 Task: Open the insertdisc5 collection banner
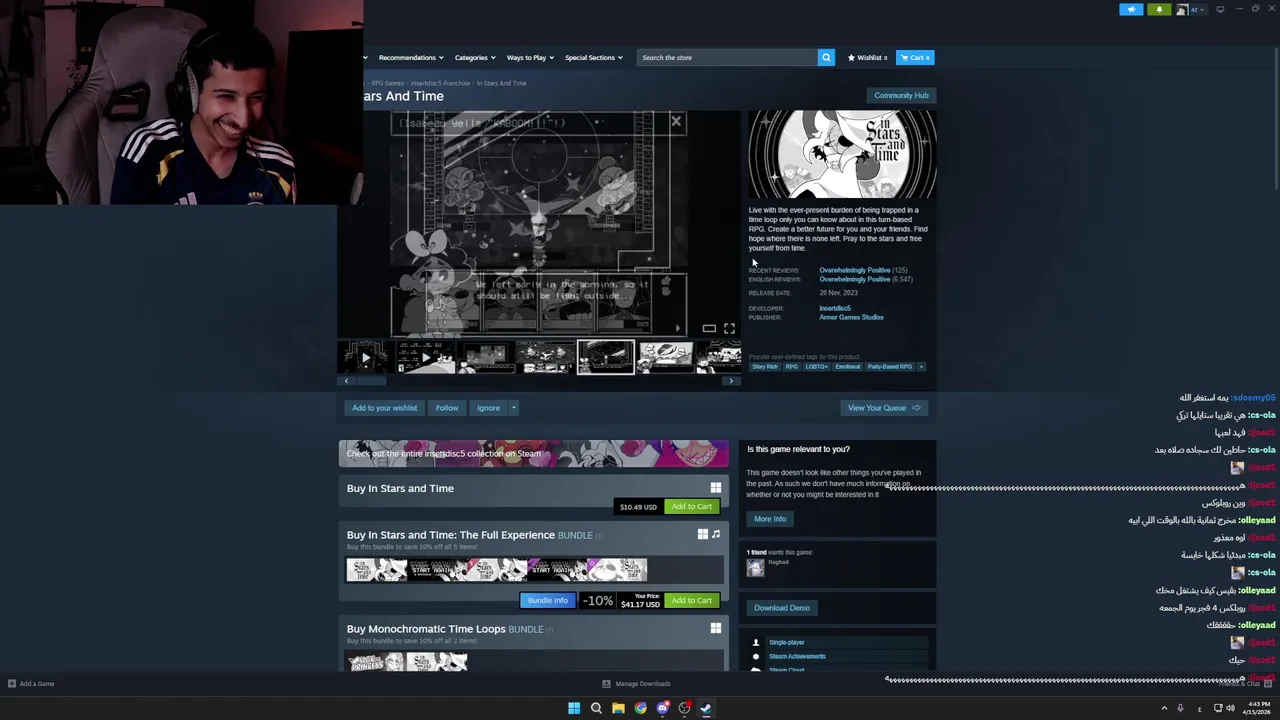pos(534,454)
